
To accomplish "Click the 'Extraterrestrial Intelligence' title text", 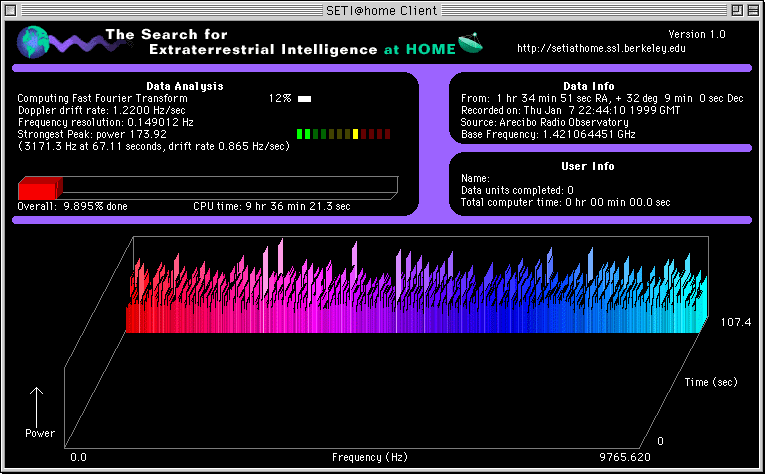I will pos(263,49).
